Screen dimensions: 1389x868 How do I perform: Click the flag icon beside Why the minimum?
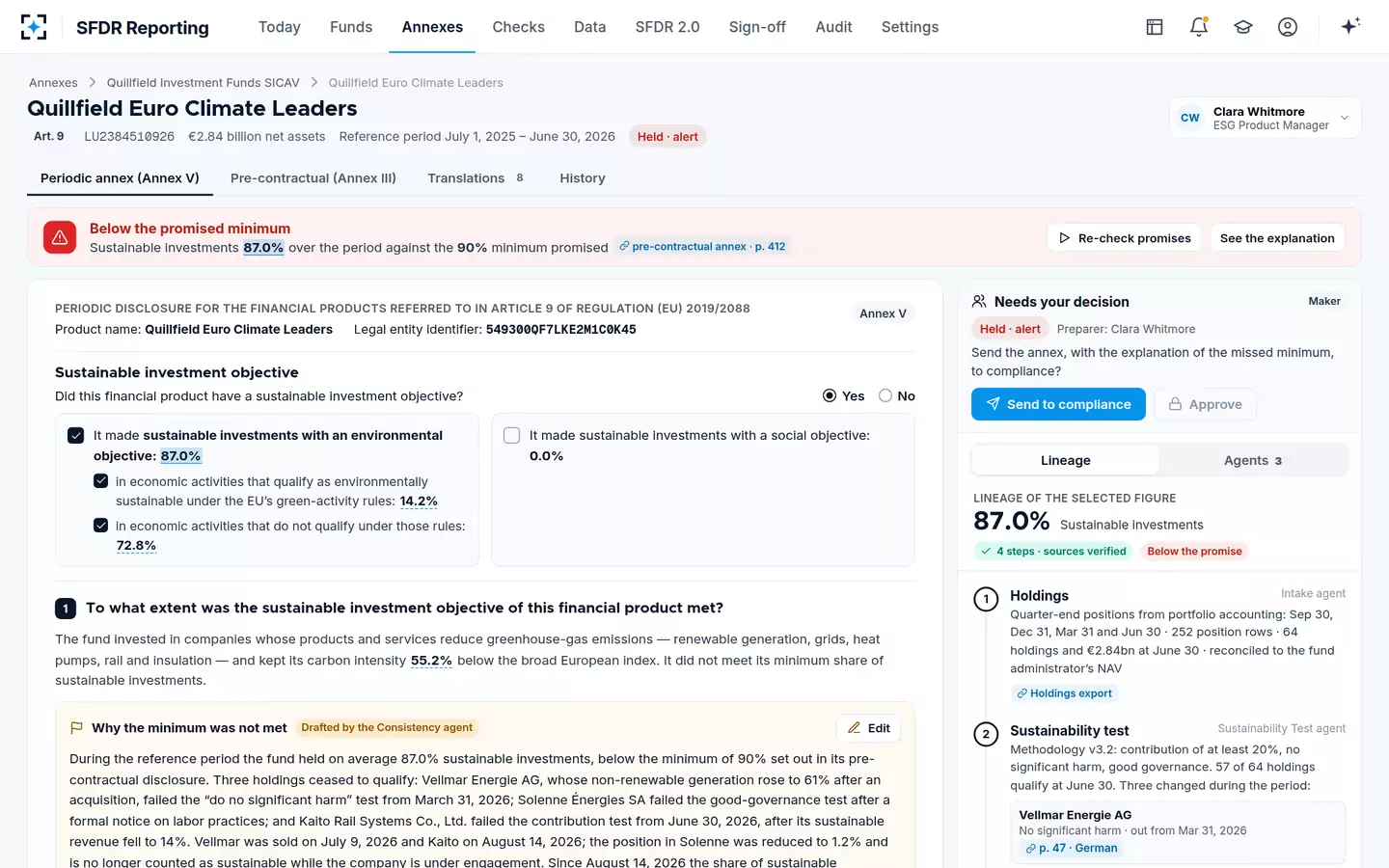pyautogui.click(x=76, y=728)
